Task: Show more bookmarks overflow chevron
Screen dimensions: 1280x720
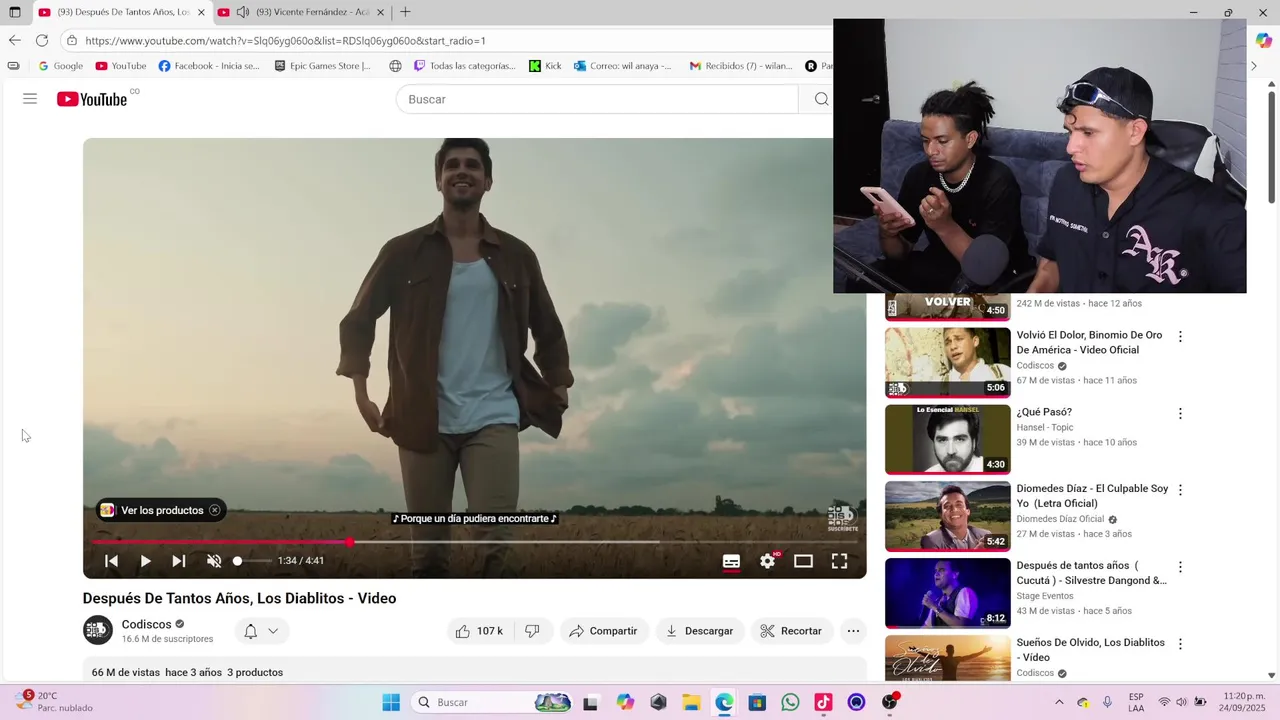Action: [1254, 66]
